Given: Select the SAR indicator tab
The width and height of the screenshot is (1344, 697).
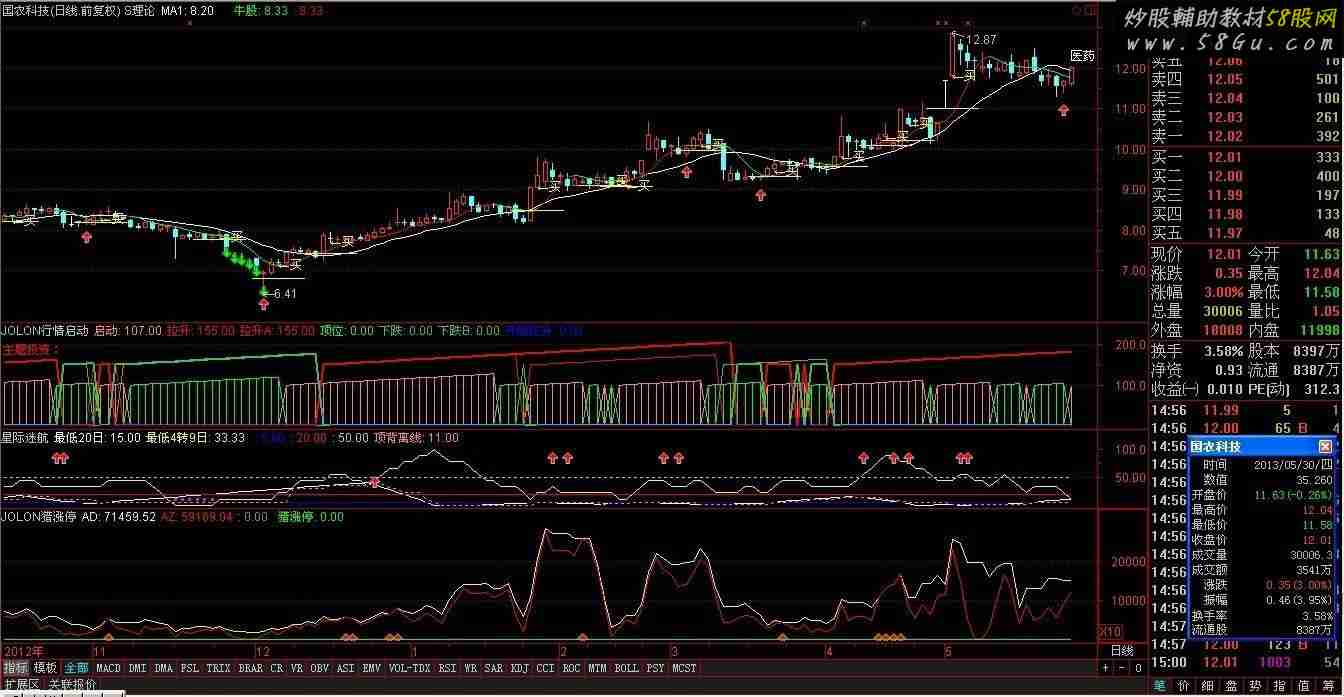Looking at the screenshot, I should click(494, 668).
